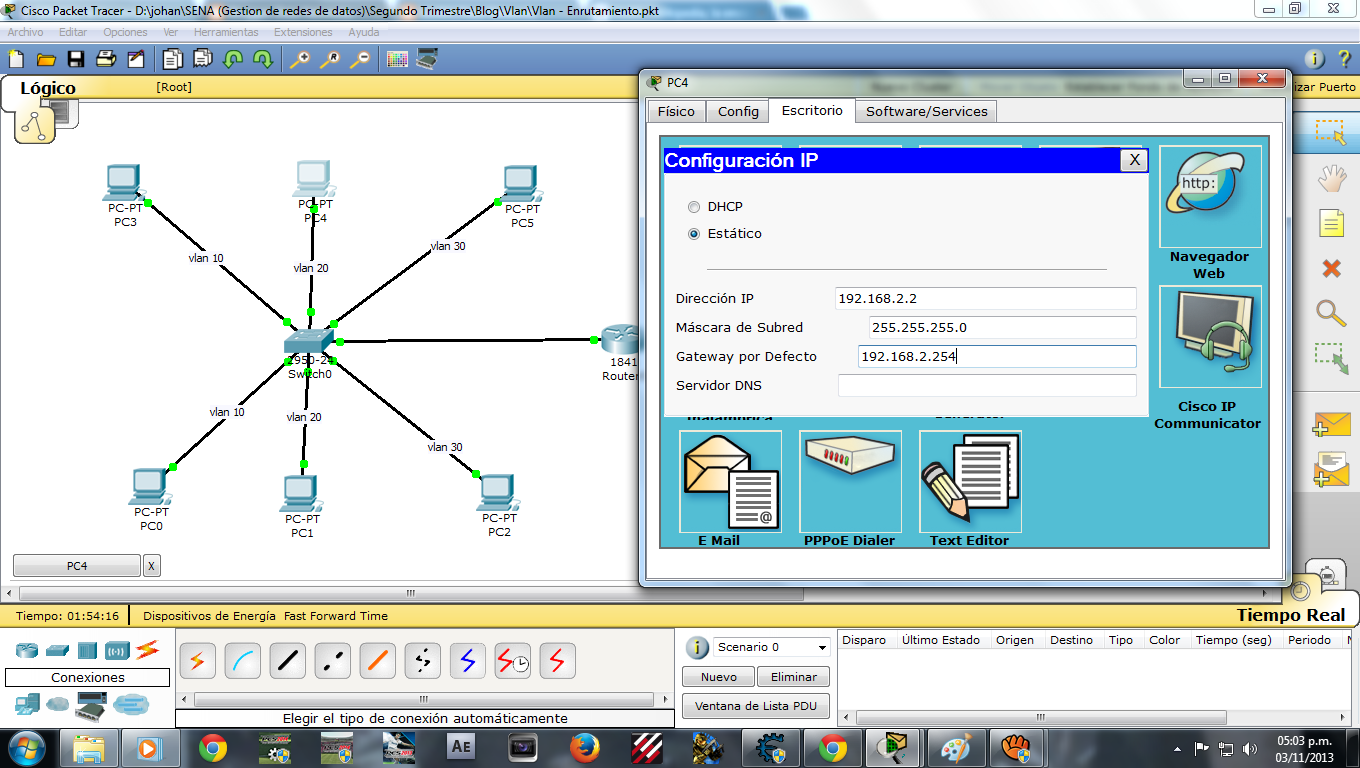Choose the automatic connection lightning icon

coord(197,660)
